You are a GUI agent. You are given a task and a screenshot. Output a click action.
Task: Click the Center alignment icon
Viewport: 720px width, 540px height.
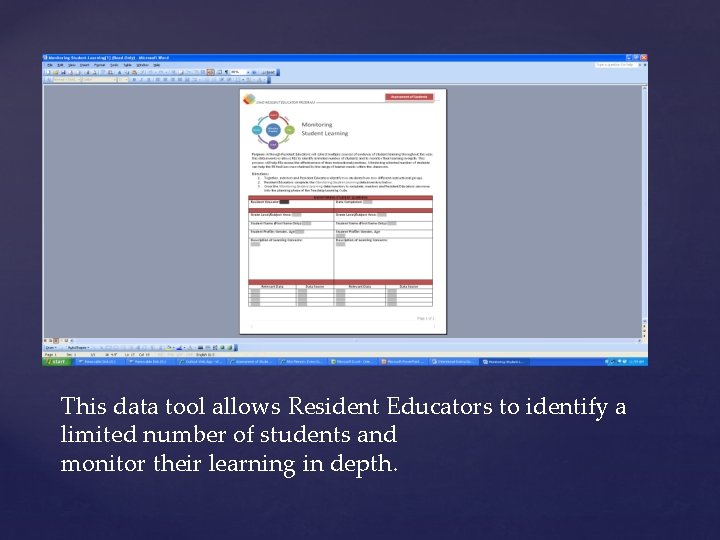(x=165, y=79)
